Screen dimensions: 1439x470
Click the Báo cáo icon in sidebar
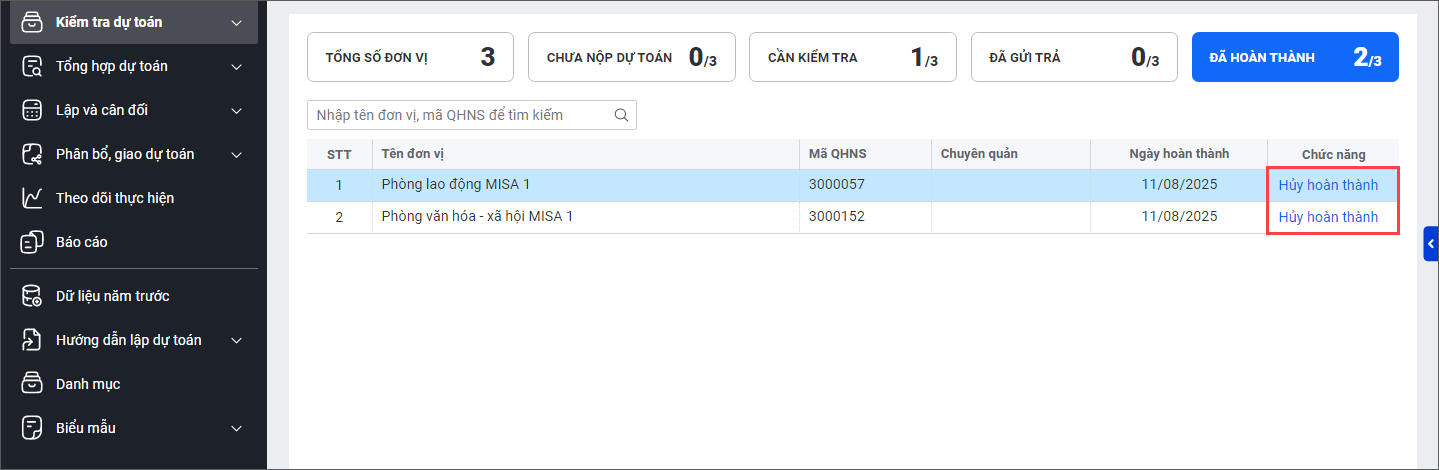tap(33, 242)
